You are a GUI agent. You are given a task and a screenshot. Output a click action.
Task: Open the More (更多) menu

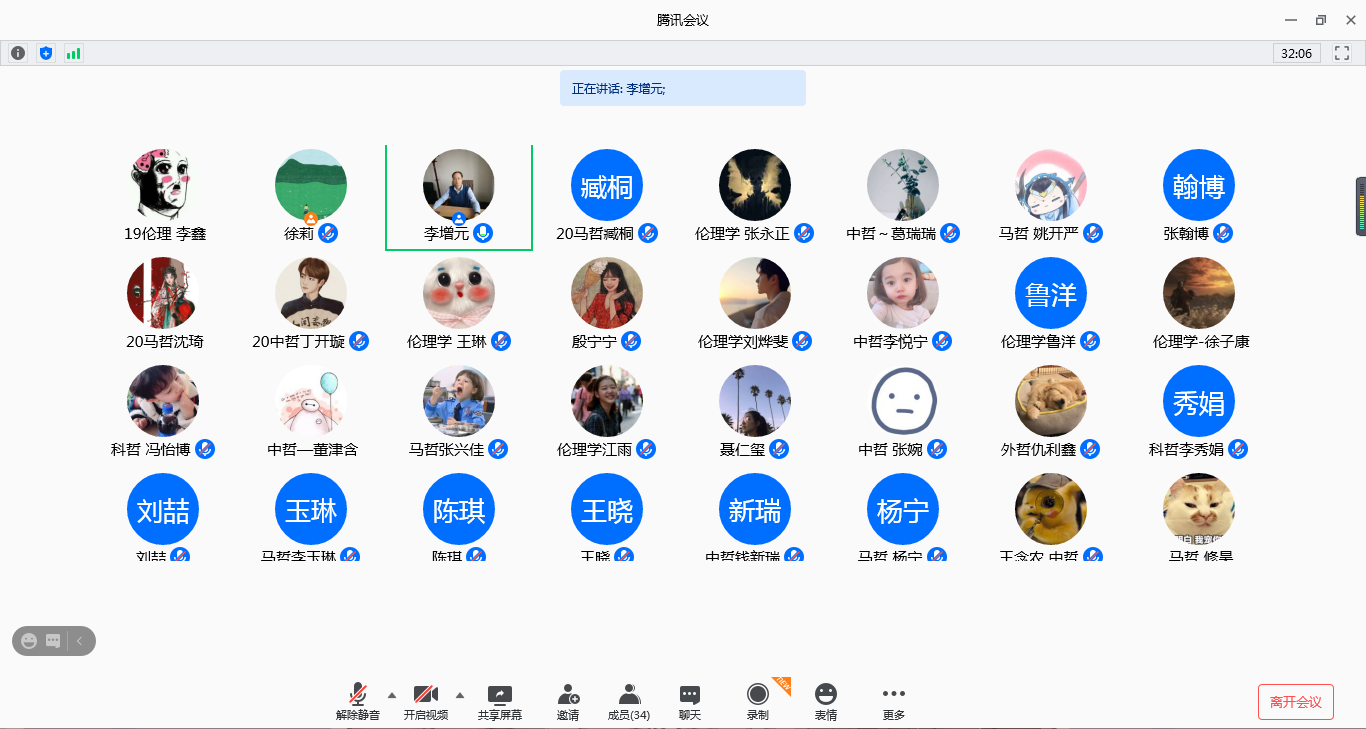[x=893, y=702]
